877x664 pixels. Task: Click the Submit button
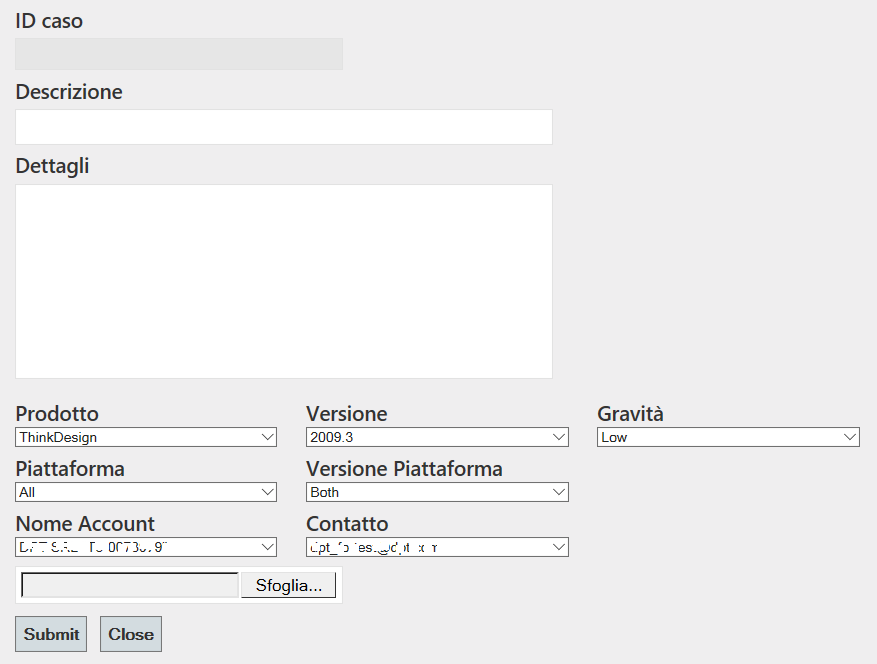coord(51,634)
